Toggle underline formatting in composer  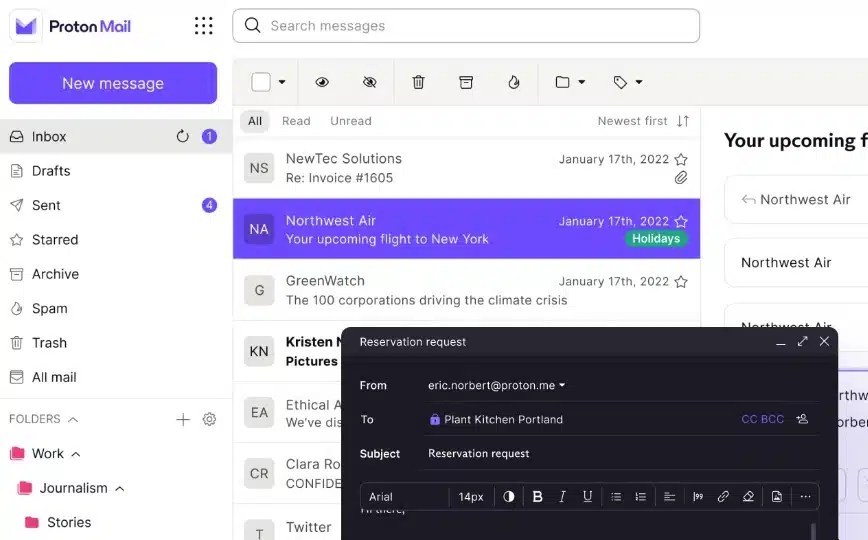point(587,497)
